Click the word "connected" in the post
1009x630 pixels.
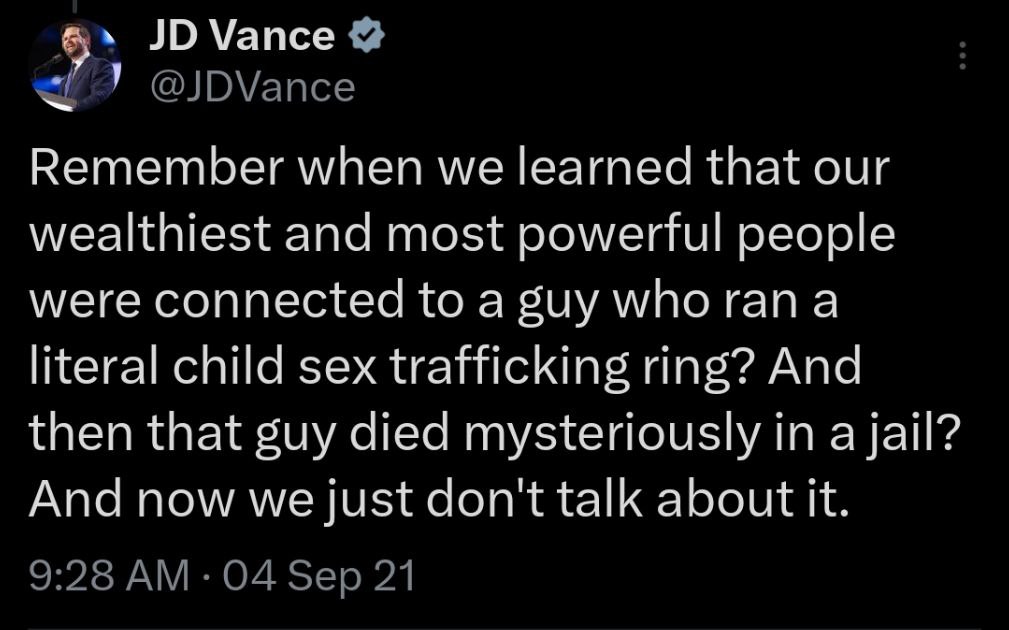click(x=278, y=300)
